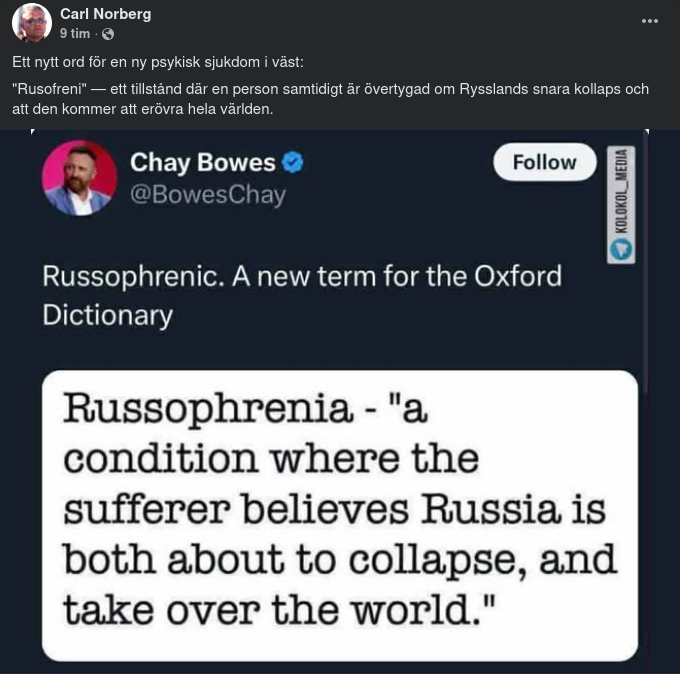Click Chay Bowes's round avatar photo

[79, 178]
